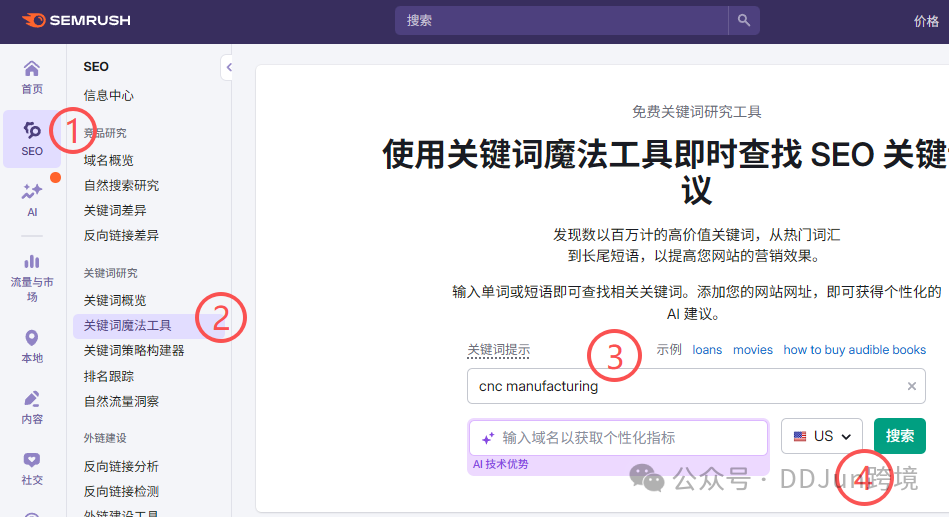Open the 社交 social section in sidebar
Image resolution: width=949 pixels, height=517 pixels.
point(32,469)
